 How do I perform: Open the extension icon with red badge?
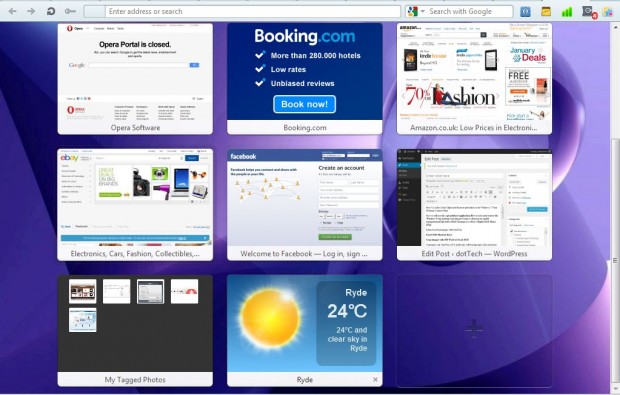[589, 12]
